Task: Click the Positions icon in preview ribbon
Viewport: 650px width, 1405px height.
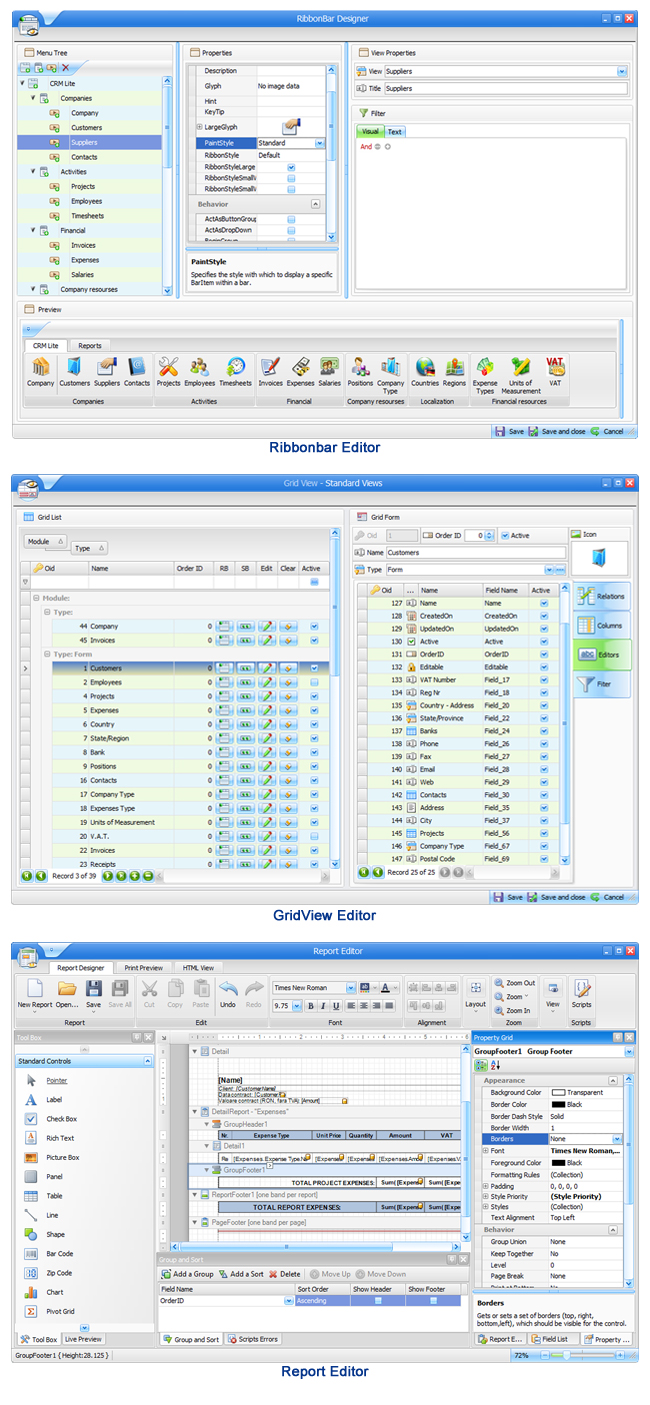Action: (360, 367)
